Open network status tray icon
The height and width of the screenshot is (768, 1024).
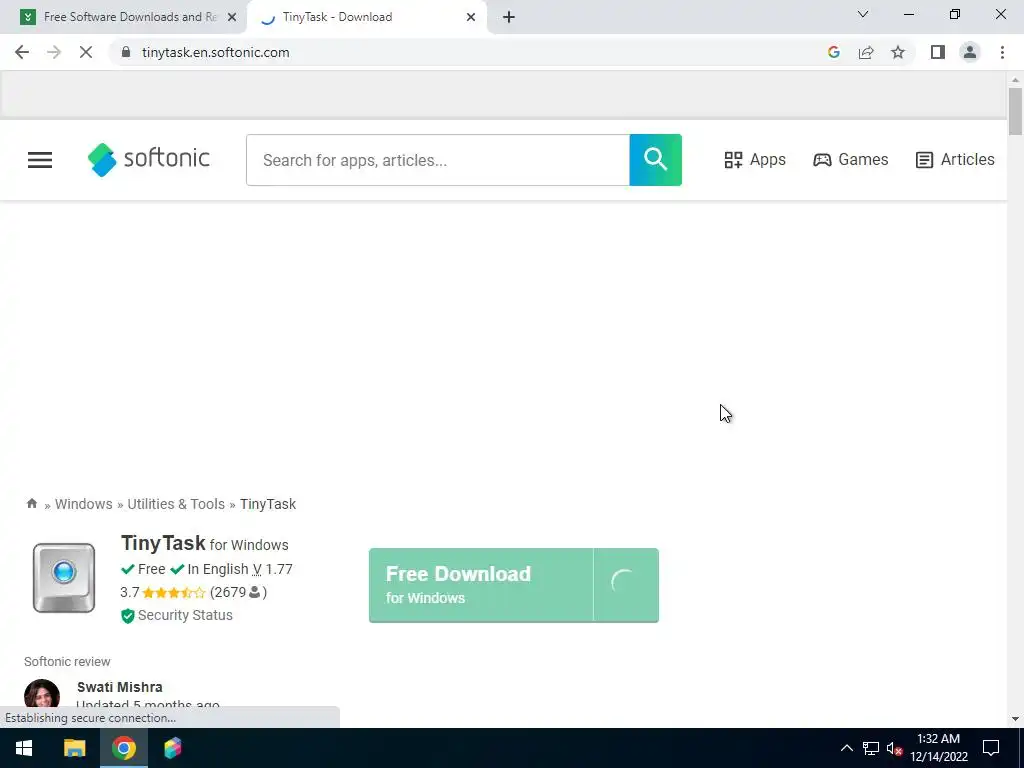coord(871,748)
